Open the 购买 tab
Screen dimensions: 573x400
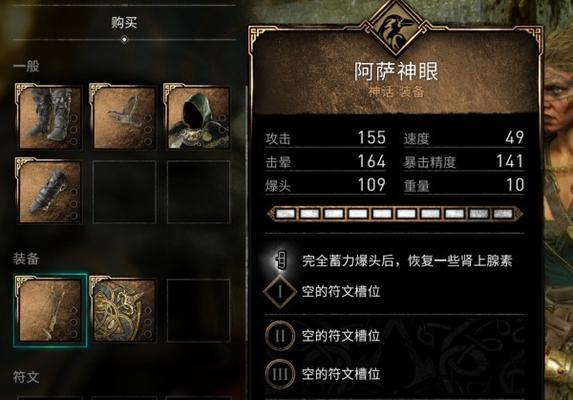coord(124,23)
